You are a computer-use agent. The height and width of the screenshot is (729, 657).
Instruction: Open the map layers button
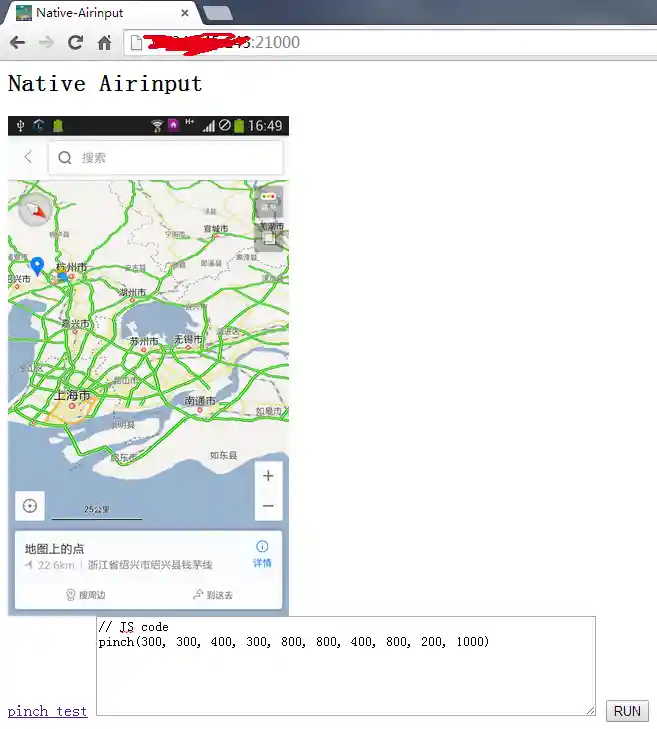point(269,238)
